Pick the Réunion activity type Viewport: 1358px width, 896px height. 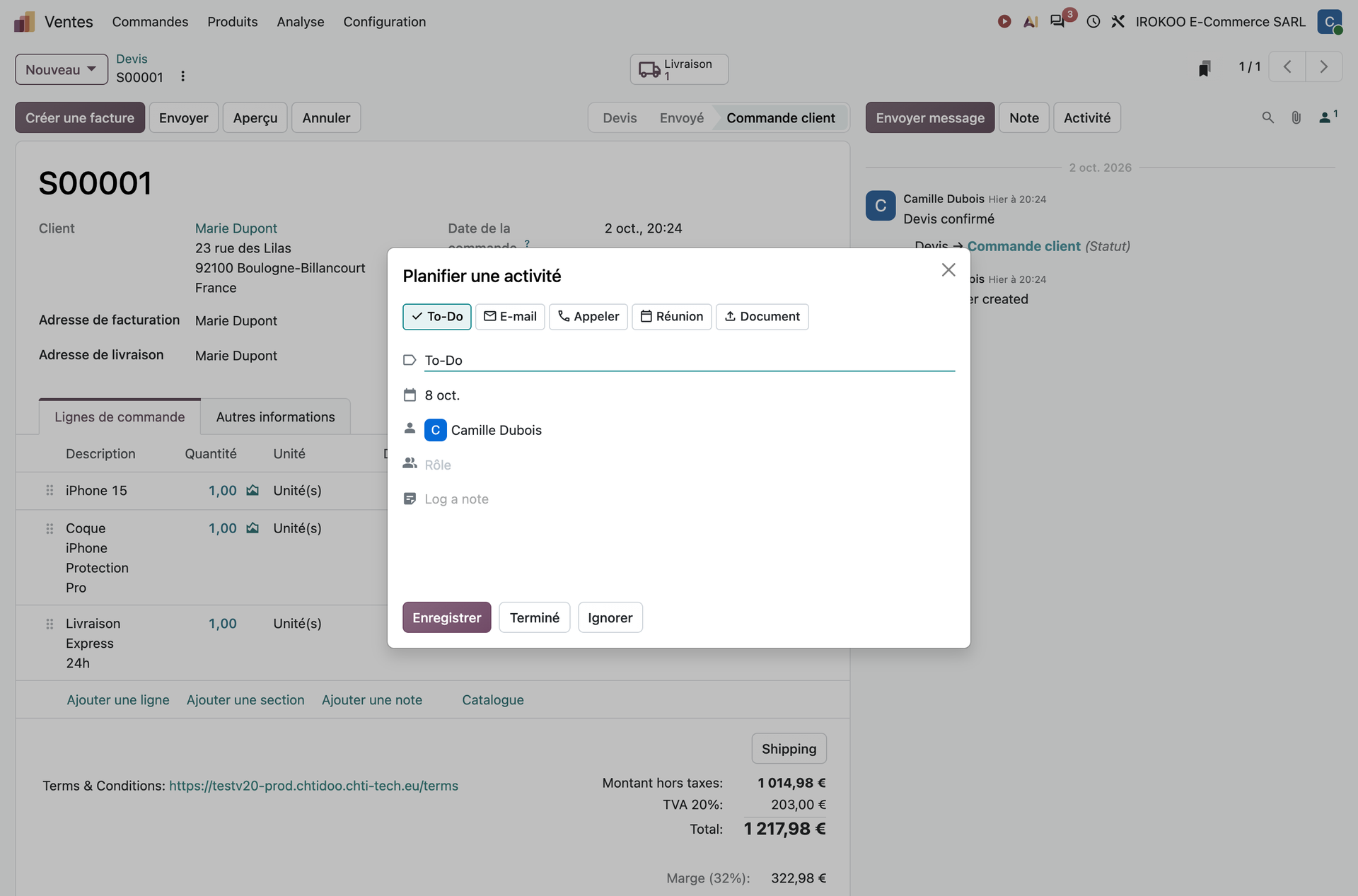672,316
